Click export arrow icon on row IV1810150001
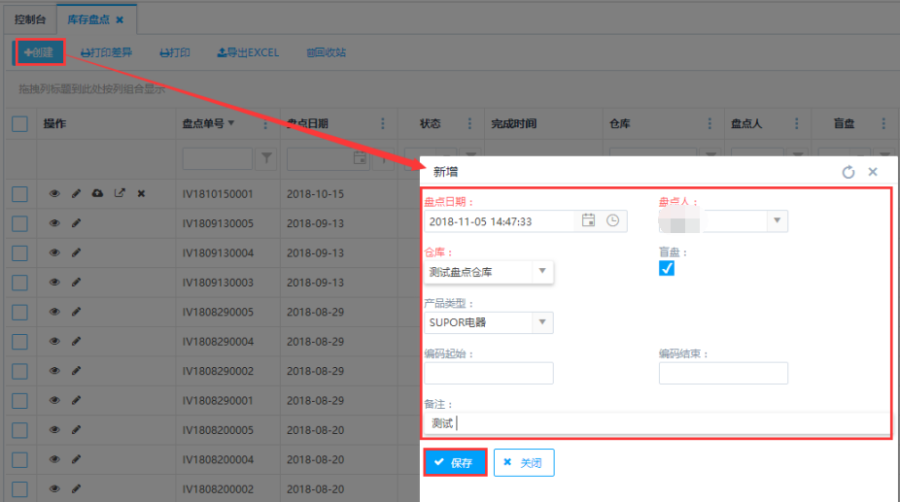Image resolution: width=900 pixels, height=502 pixels. (119, 194)
